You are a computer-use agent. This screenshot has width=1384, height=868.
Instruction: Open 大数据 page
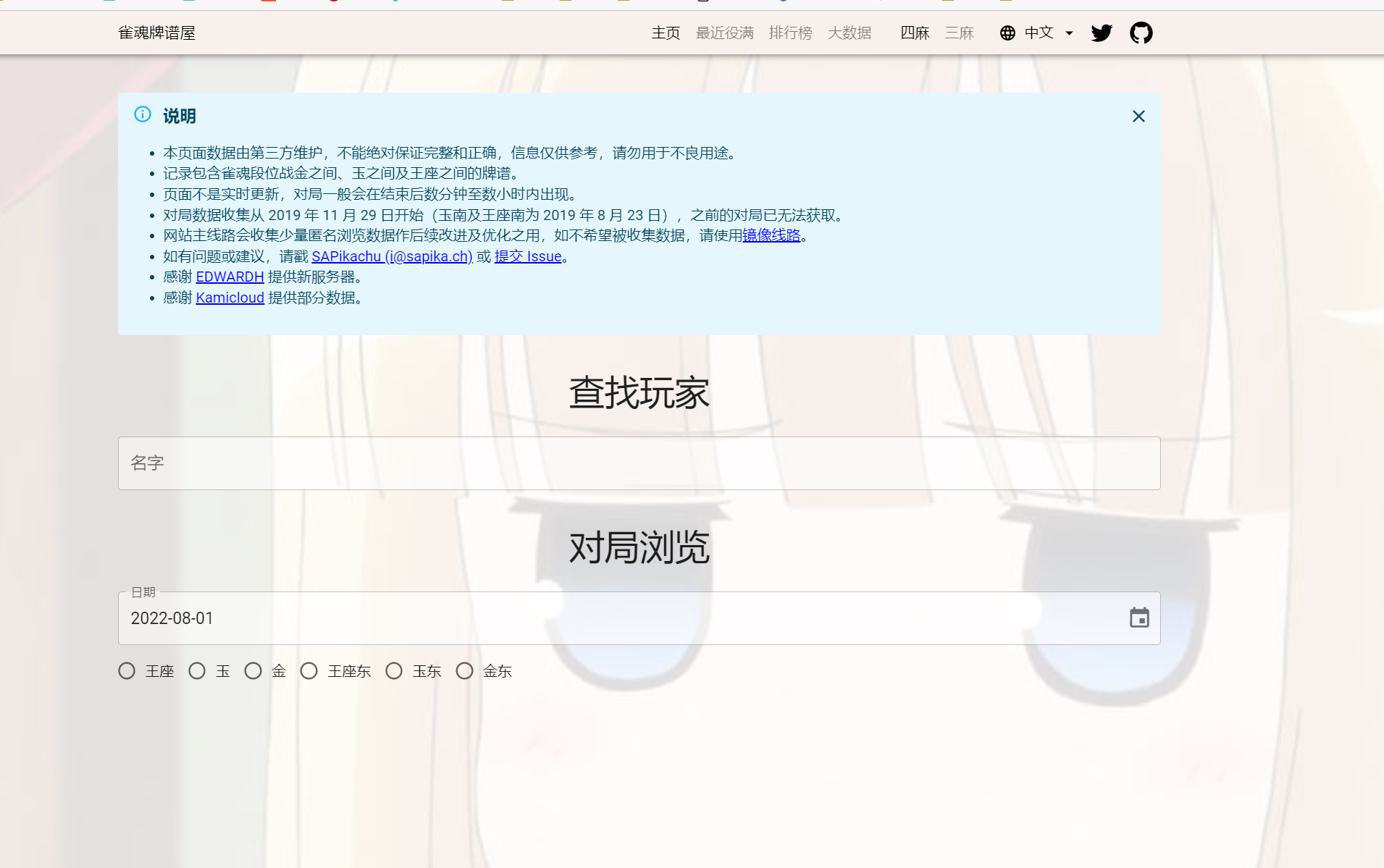[x=850, y=33]
